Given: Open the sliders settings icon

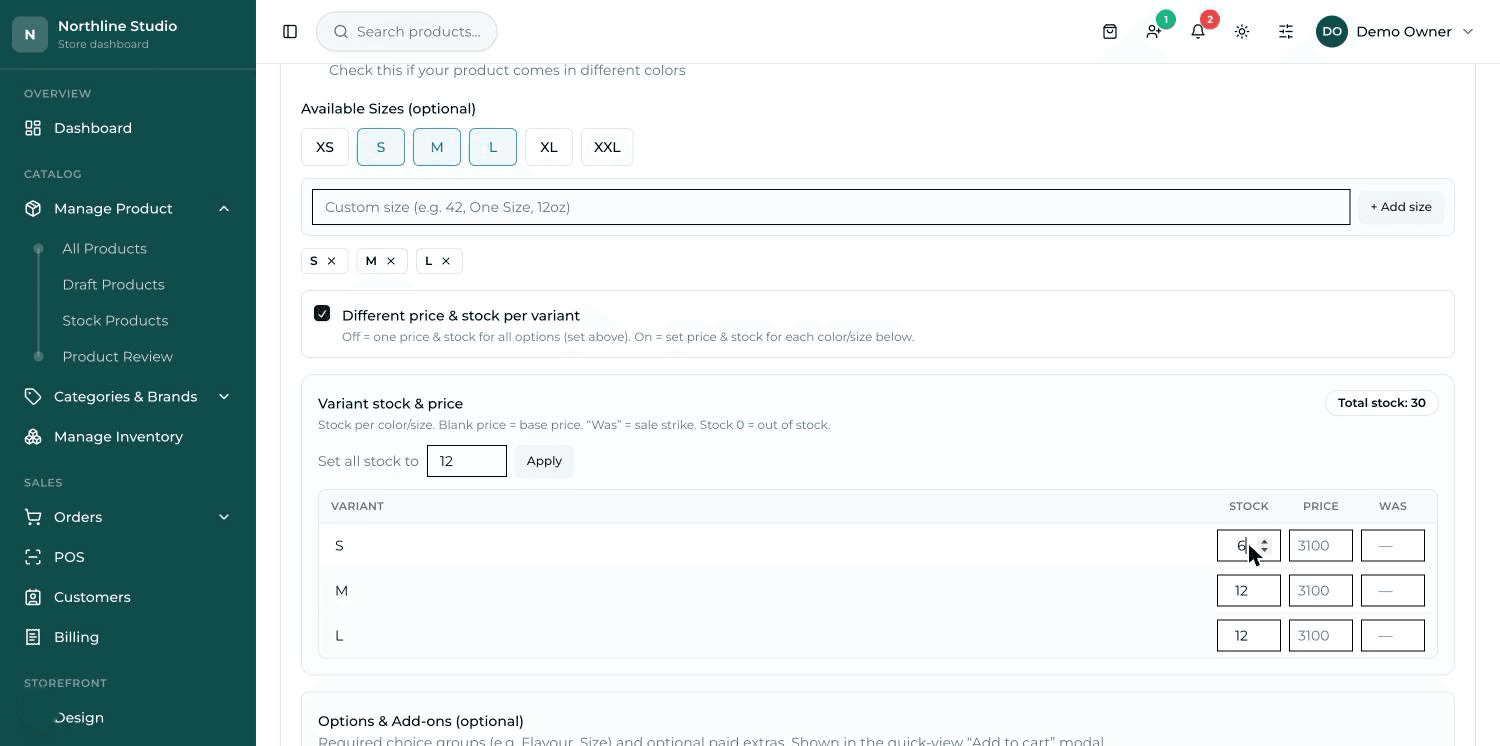Looking at the screenshot, I should (x=1286, y=32).
